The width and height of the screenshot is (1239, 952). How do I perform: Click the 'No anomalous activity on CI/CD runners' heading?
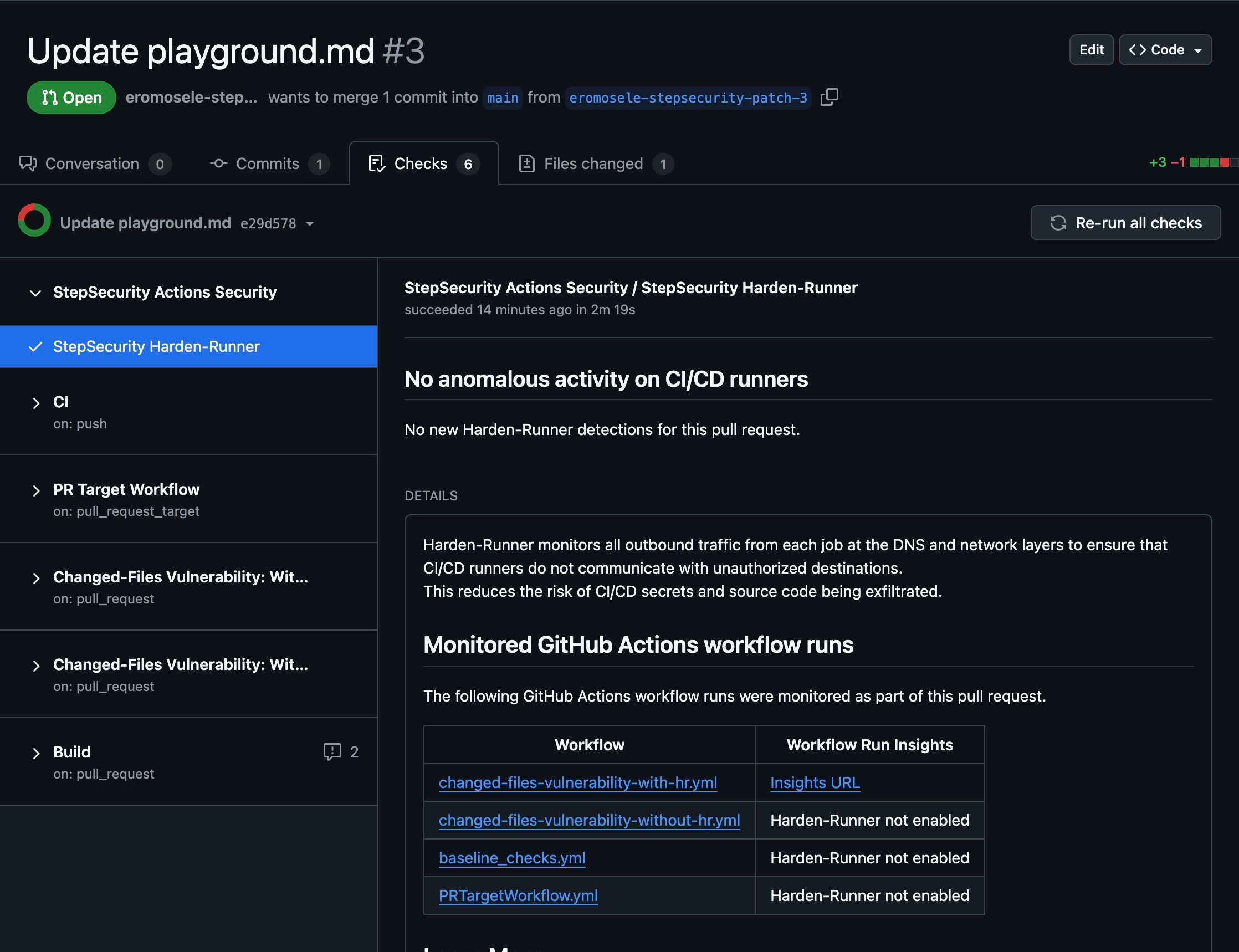click(x=606, y=379)
